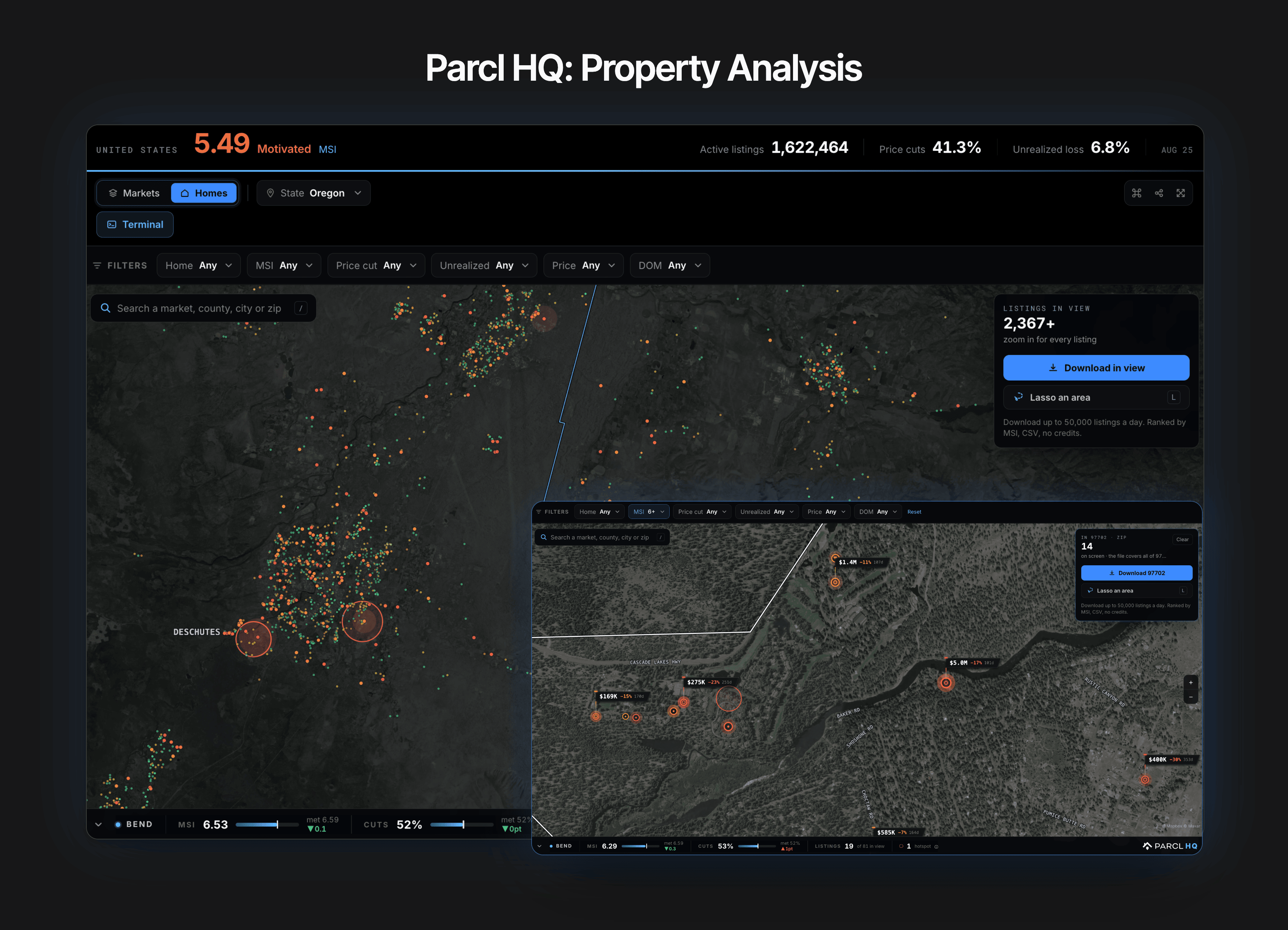Click Lasso an area in inset panel
This screenshot has height=930, width=1288.
pyautogui.click(x=1136, y=591)
